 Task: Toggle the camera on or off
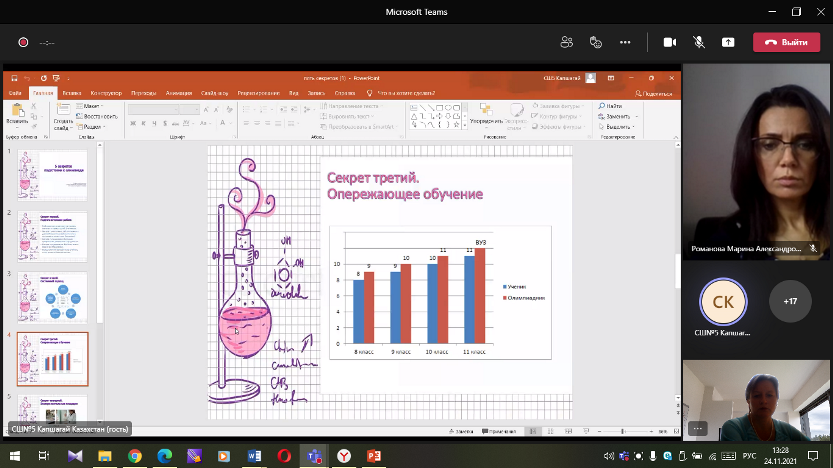[670, 42]
